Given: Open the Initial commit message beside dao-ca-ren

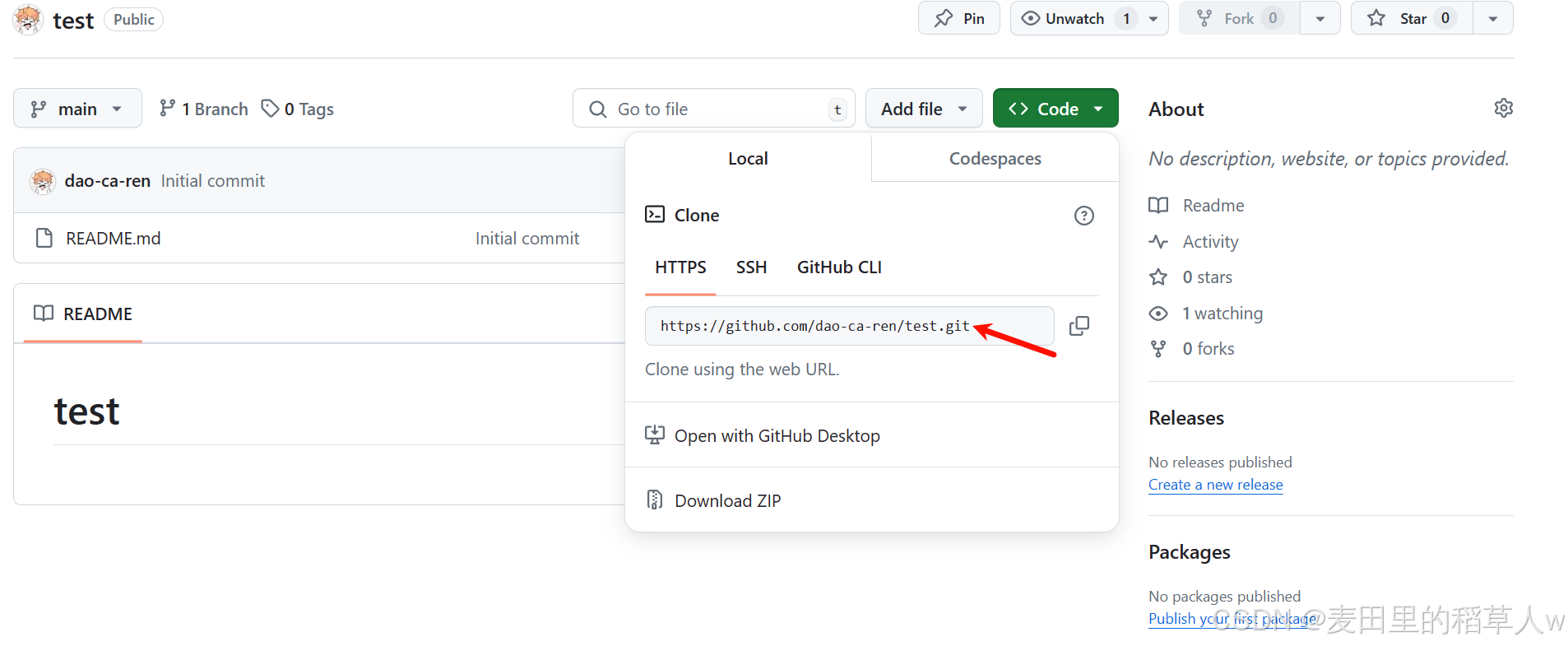Looking at the screenshot, I should coord(213,181).
